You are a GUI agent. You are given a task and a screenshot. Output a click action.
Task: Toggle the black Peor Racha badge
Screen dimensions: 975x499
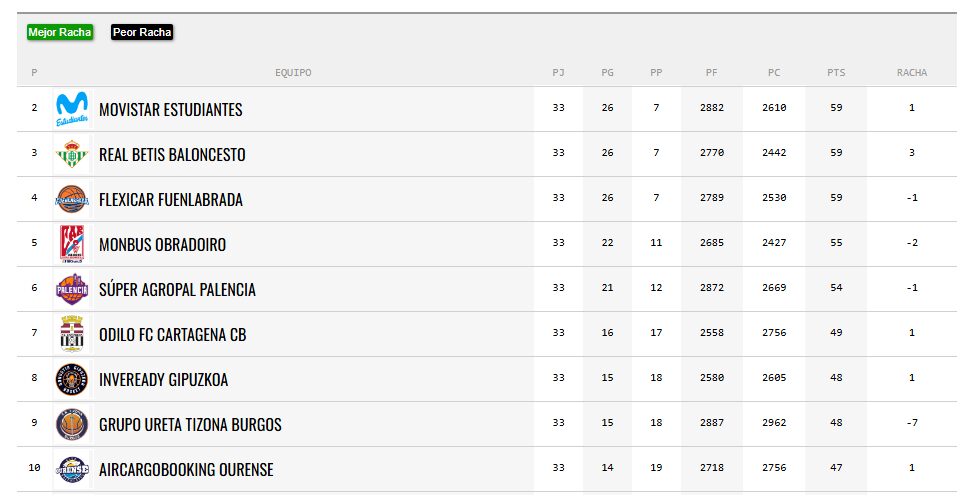142,32
